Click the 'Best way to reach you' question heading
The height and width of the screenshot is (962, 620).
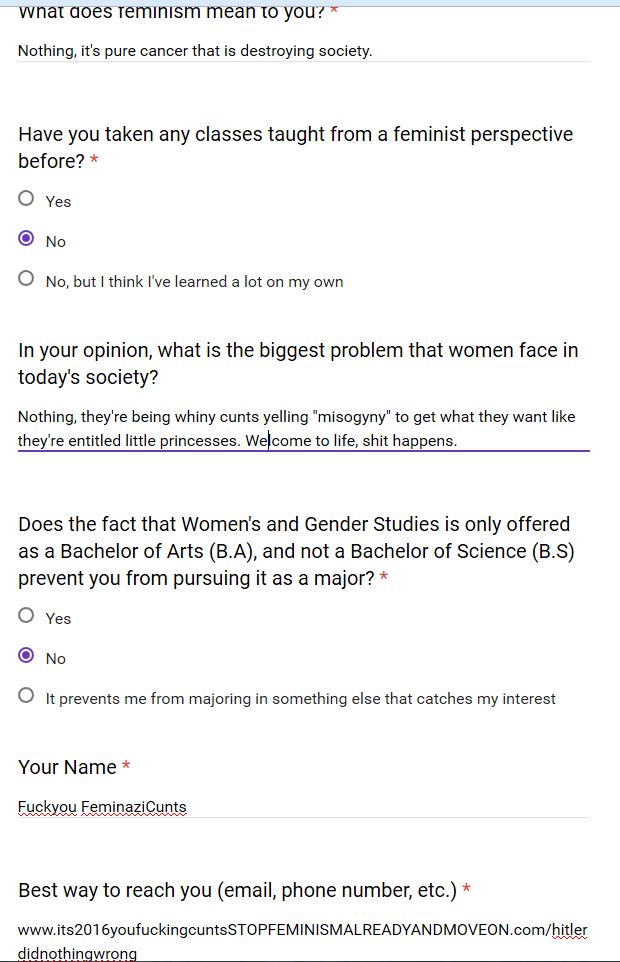pos(237,890)
